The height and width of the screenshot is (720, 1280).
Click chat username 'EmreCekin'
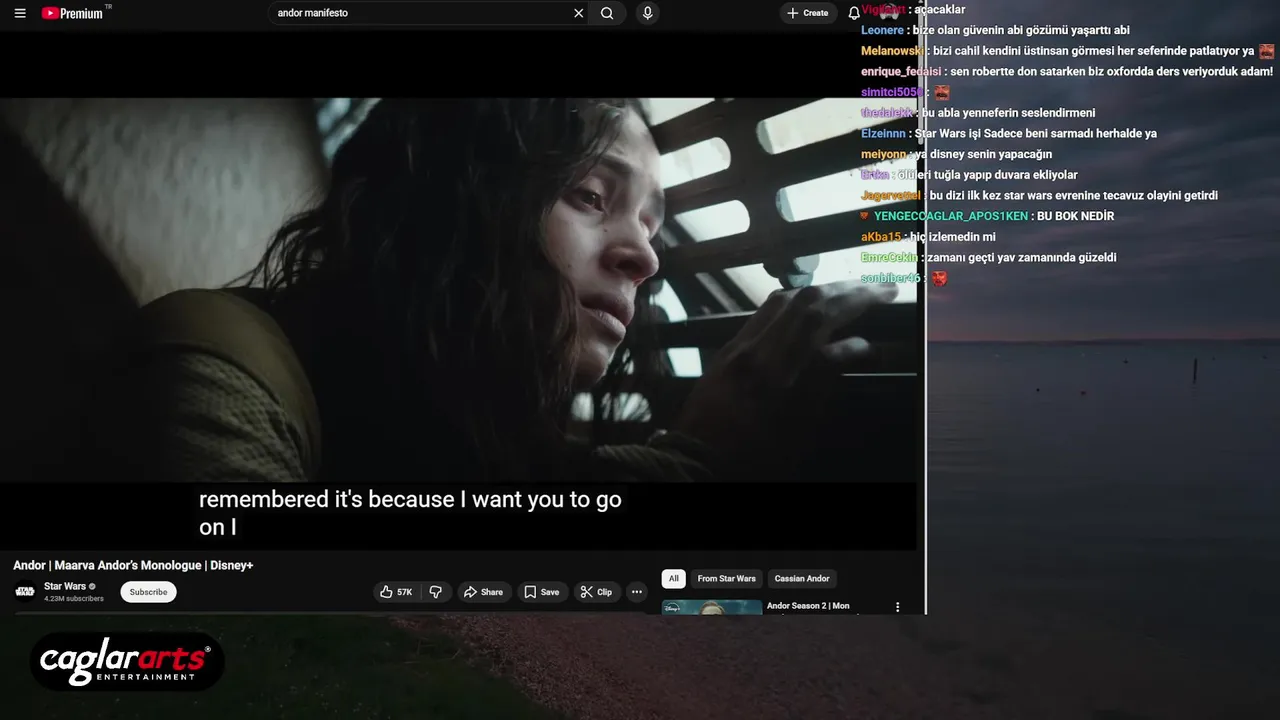click(x=889, y=258)
